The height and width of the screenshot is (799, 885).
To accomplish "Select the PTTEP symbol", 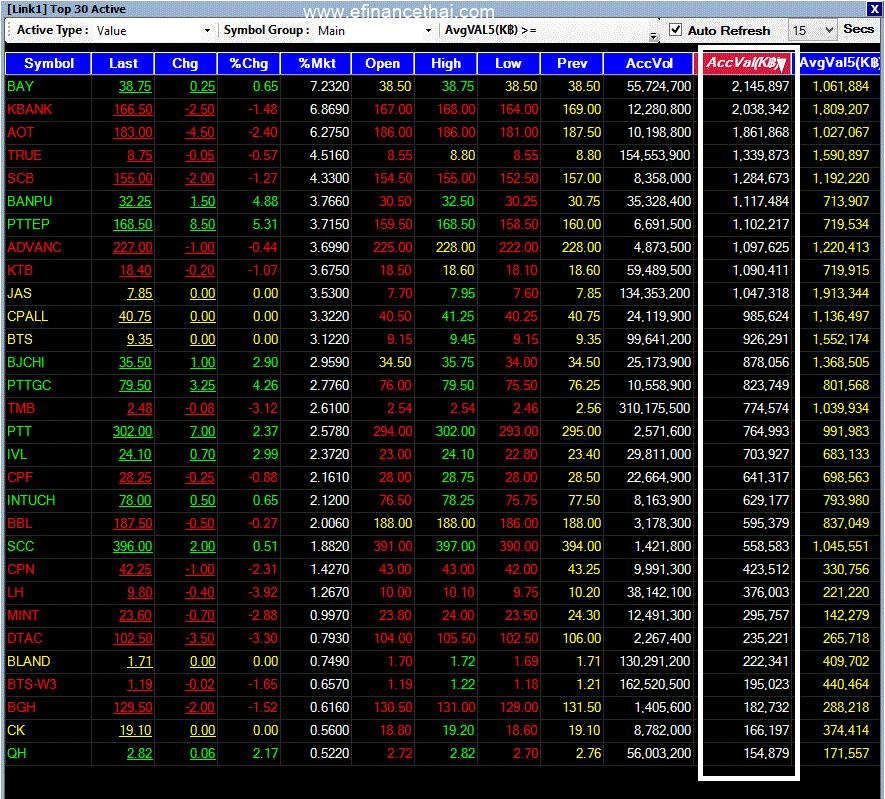I will 28,225.
